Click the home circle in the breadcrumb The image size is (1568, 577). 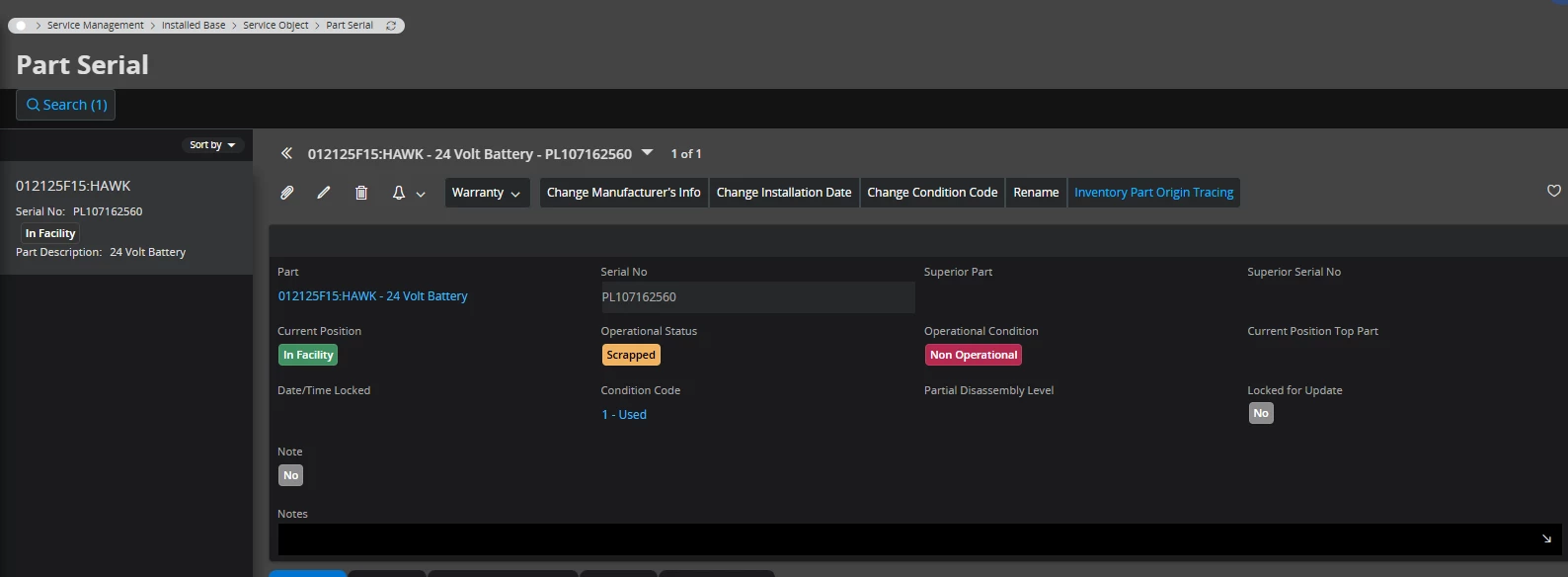tap(21, 26)
